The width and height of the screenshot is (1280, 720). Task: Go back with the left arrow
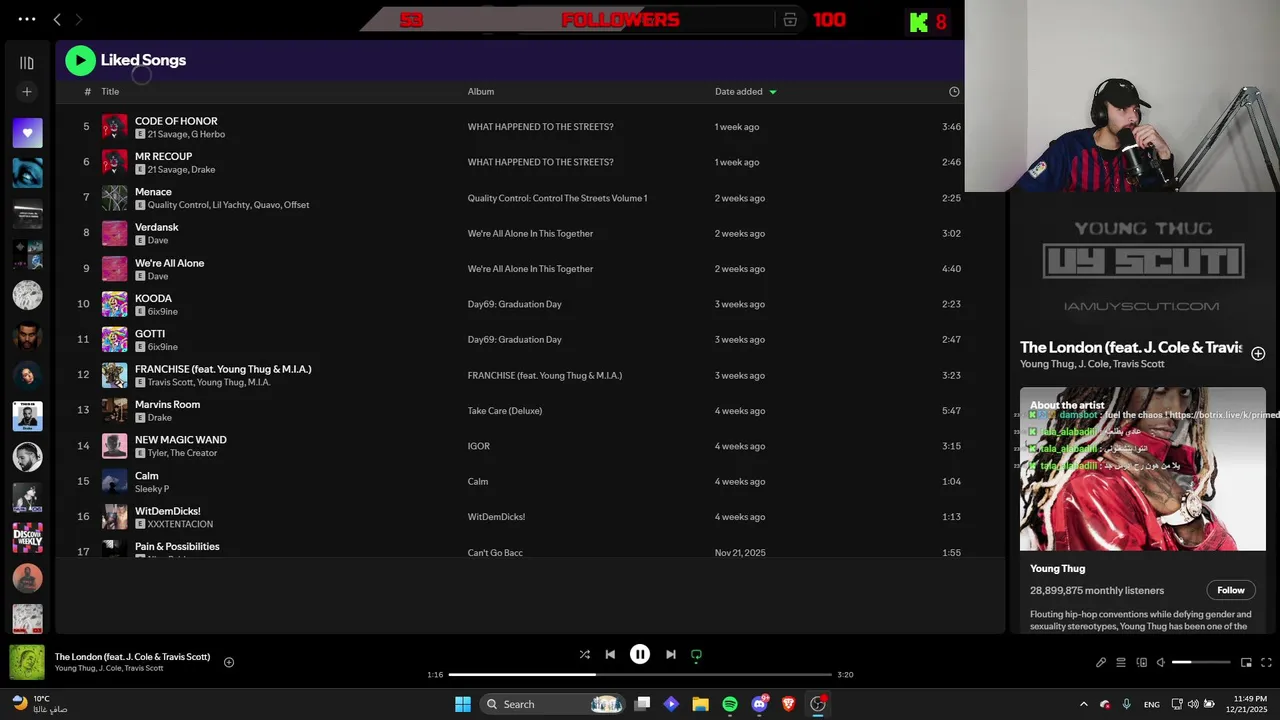[57, 19]
